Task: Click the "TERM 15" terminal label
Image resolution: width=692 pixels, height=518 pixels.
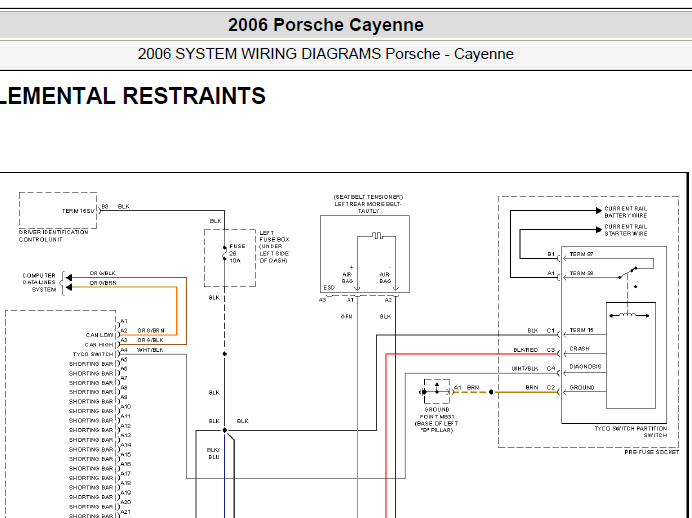Action: (581, 330)
